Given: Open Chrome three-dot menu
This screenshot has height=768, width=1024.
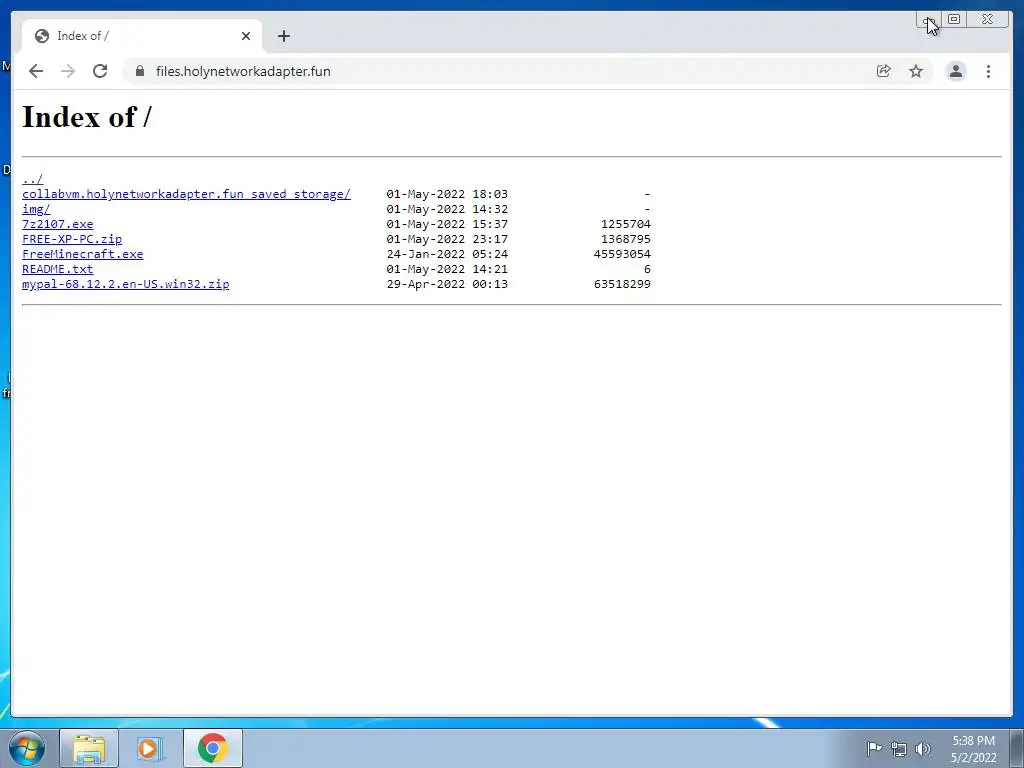Looking at the screenshot, I should coord(988,71).
